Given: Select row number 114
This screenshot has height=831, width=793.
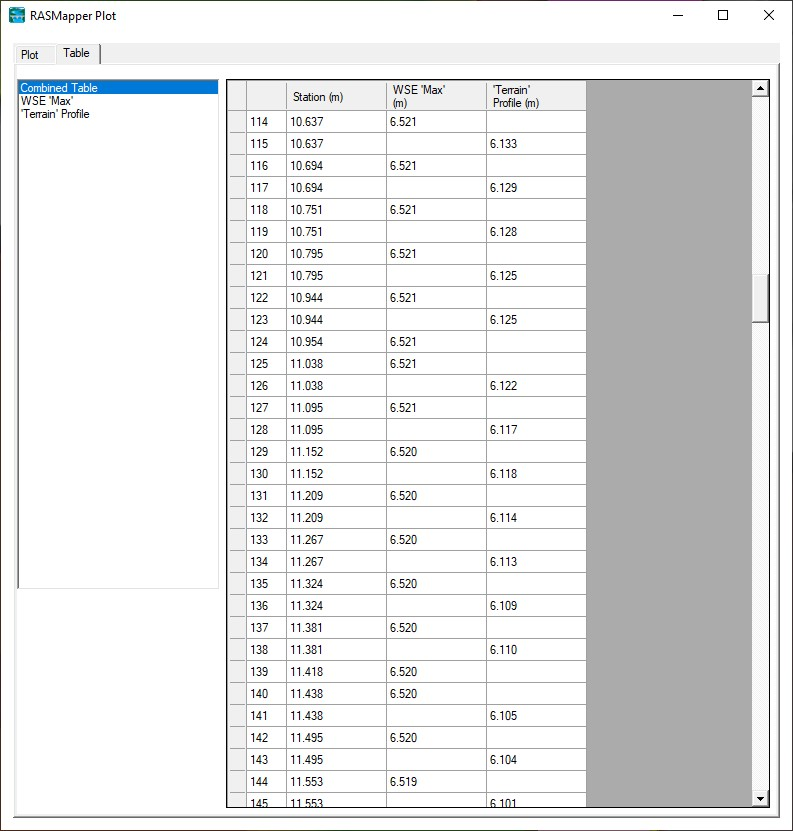Looking at the screenshot, I should coord(266,122).
